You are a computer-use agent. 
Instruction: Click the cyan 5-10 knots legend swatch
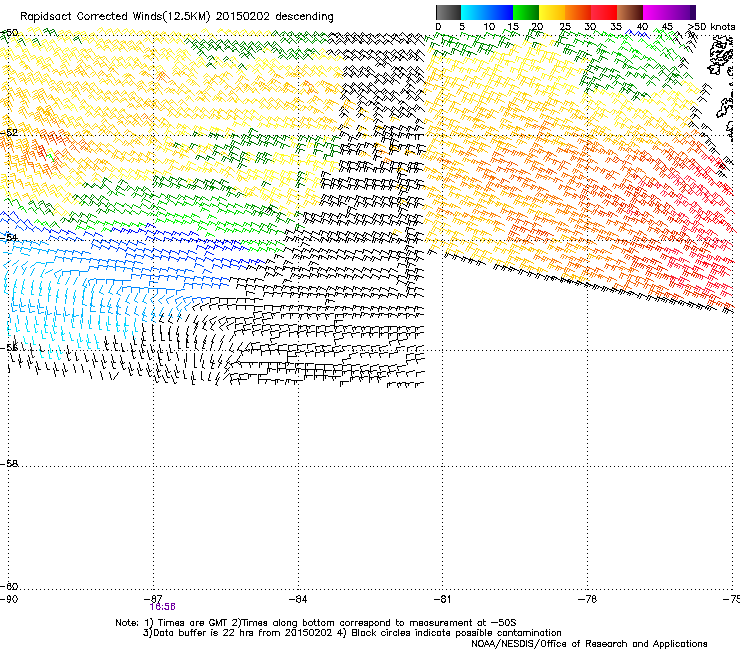click(474, 12)
